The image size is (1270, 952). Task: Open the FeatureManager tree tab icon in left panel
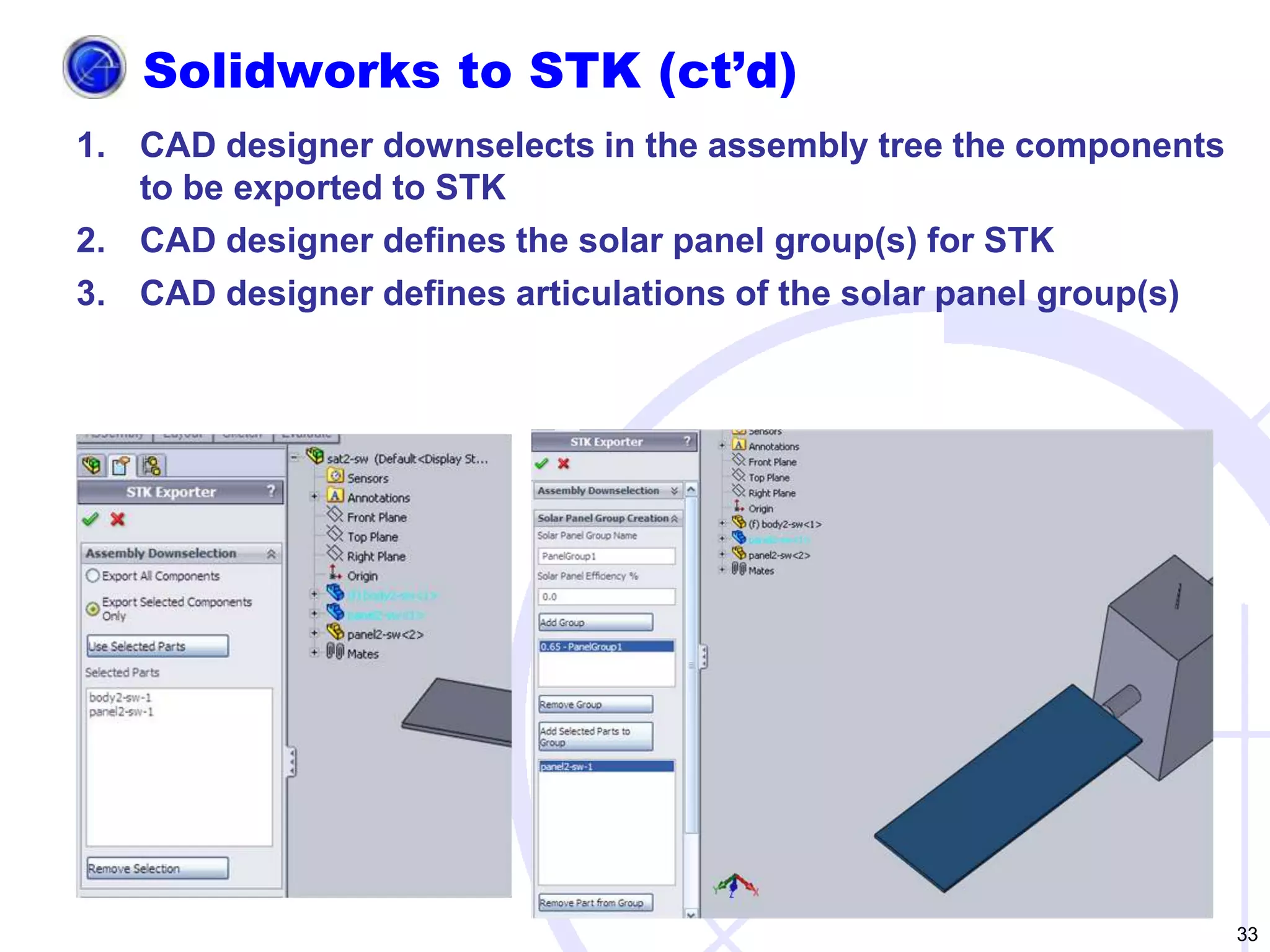coord(91,465)
